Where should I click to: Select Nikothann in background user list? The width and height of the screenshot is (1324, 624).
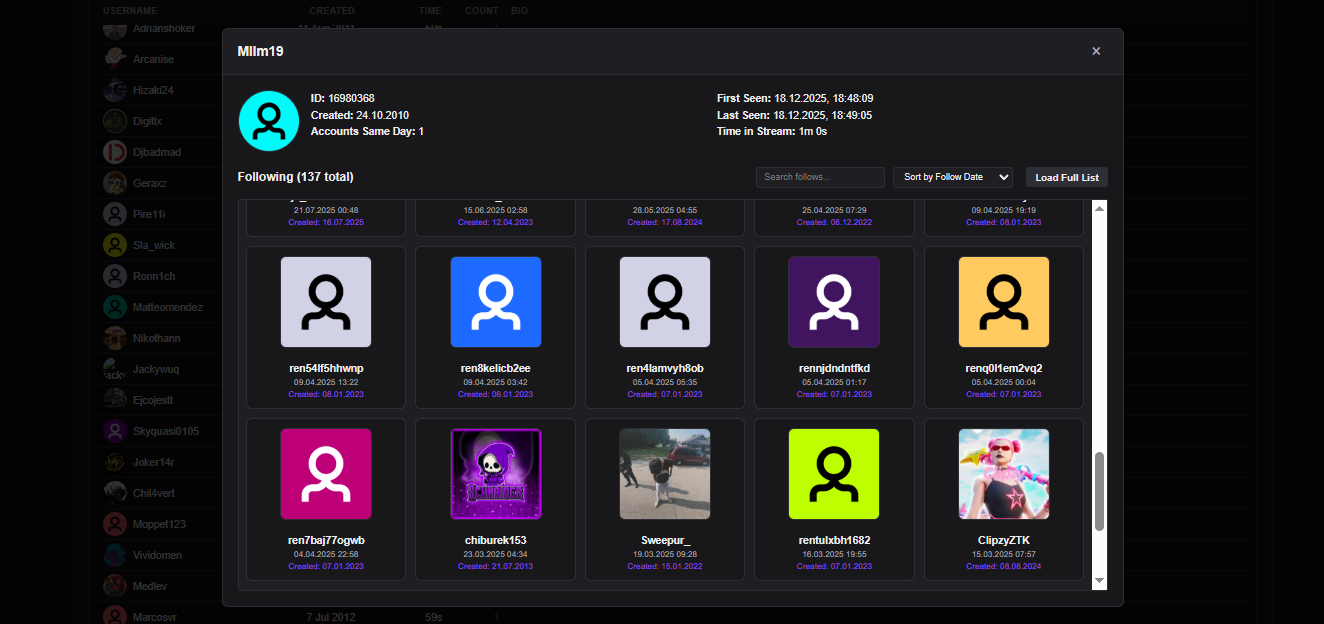pyautogui.click(x=157, y=338)
